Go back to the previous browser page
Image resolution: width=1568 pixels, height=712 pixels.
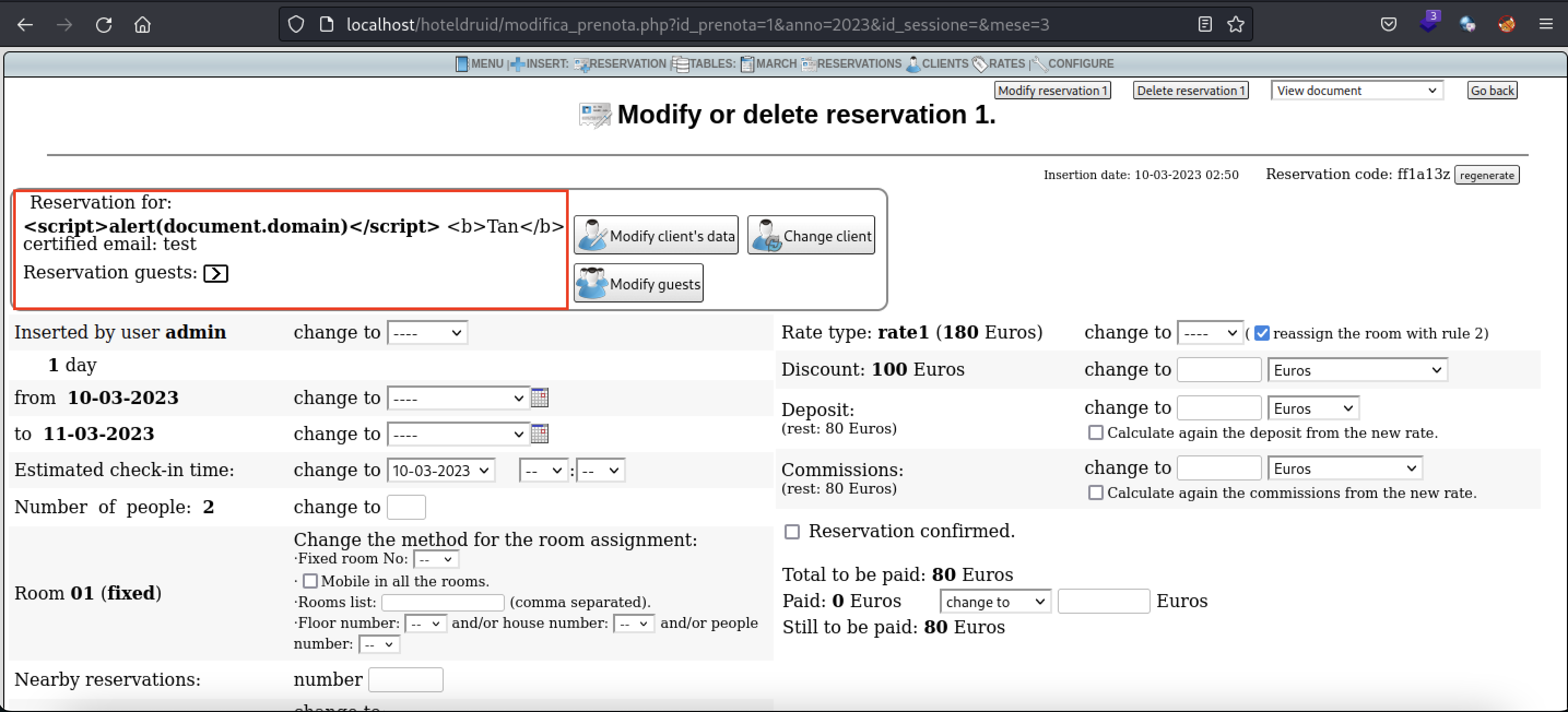coord(25,25)
